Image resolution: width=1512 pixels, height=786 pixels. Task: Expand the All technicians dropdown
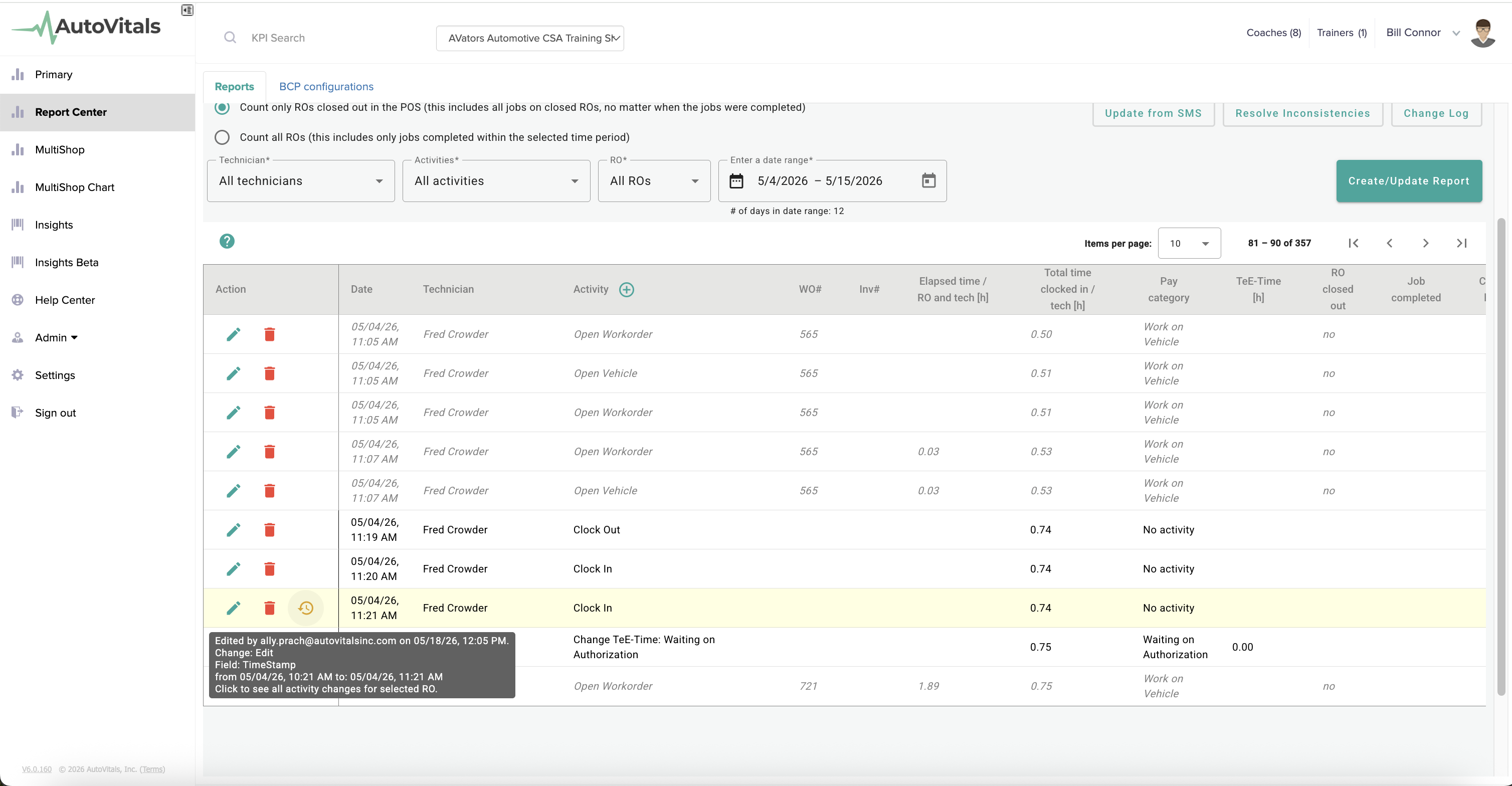[300, 181]
